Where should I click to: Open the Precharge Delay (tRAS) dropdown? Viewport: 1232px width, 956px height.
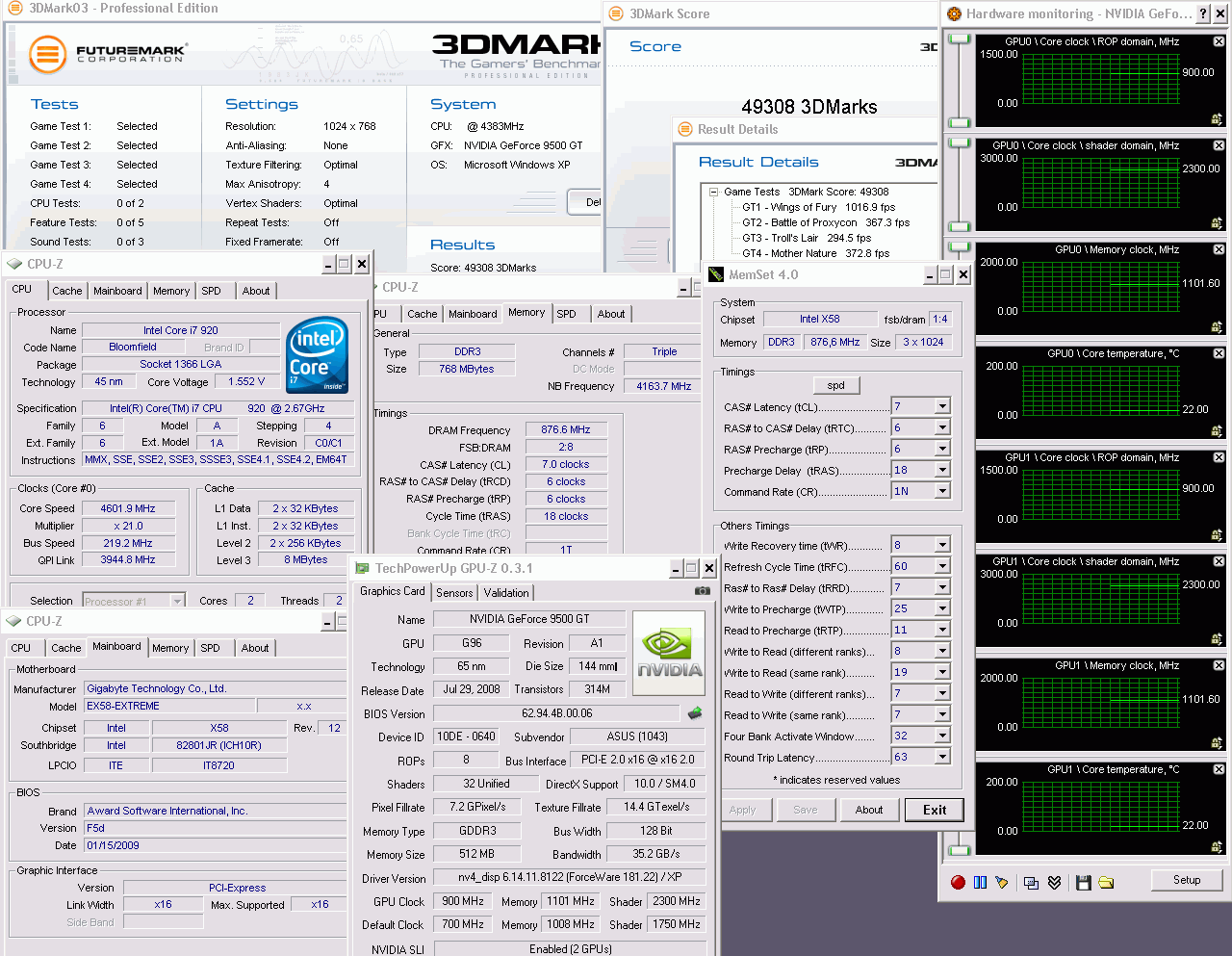pyautogui.click(x=942, y=470)
